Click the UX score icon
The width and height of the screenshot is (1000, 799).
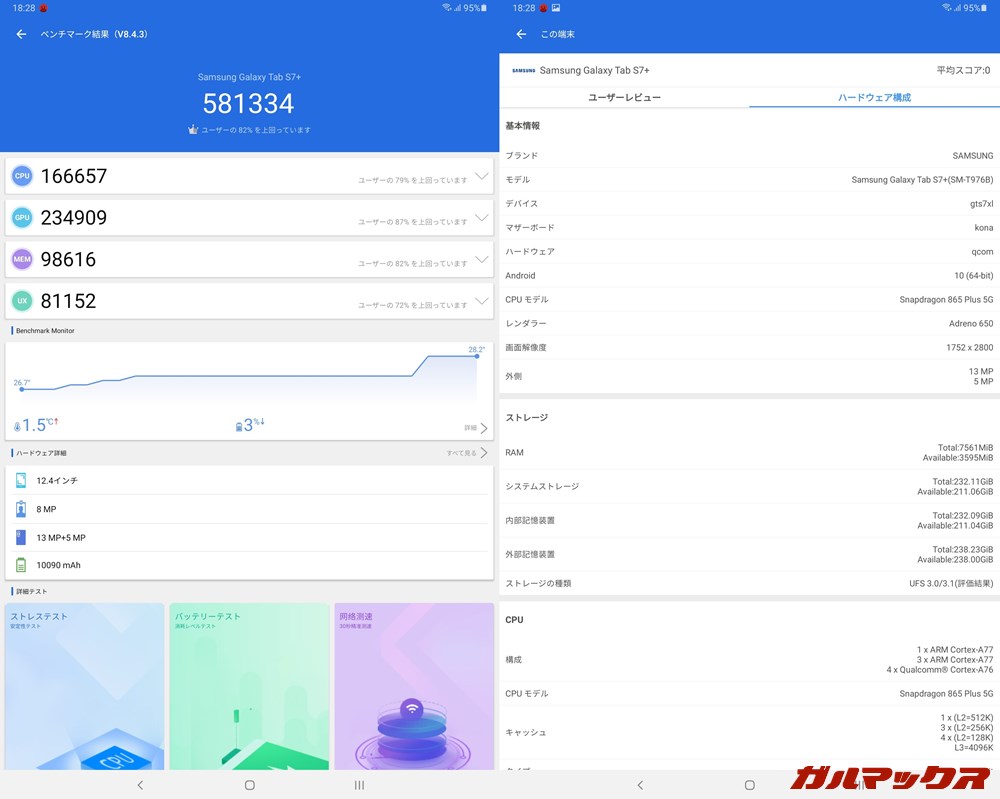coord(22,301)
